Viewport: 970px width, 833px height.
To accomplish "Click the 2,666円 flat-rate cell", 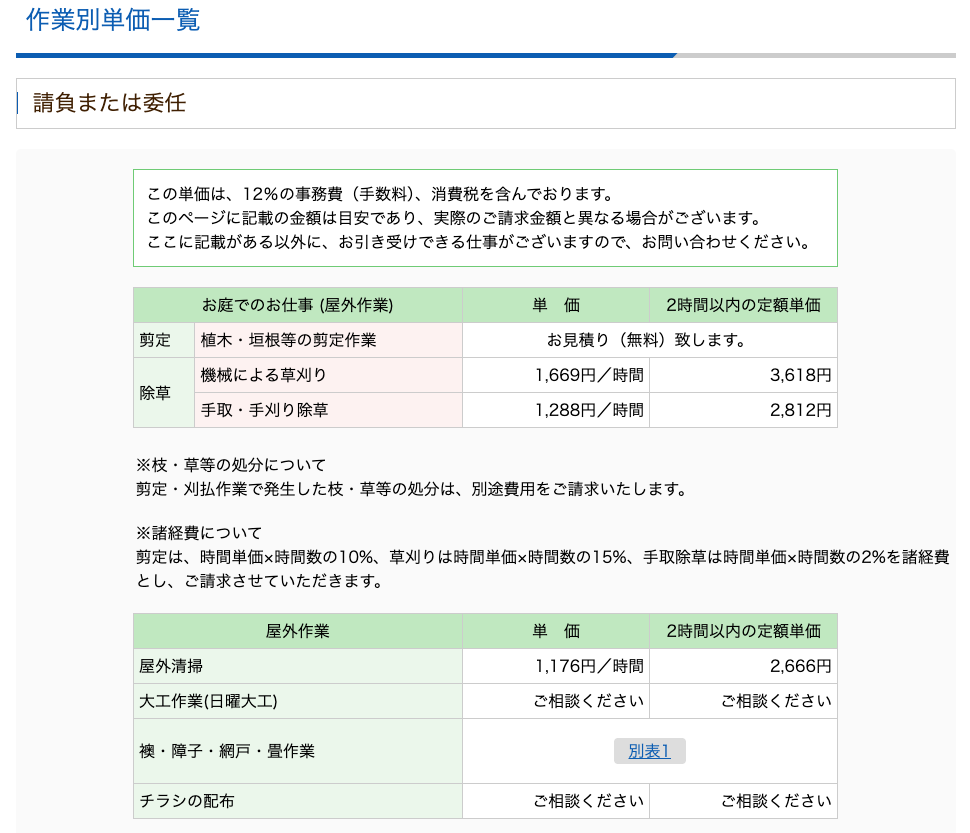I will [x=801, y=666].
